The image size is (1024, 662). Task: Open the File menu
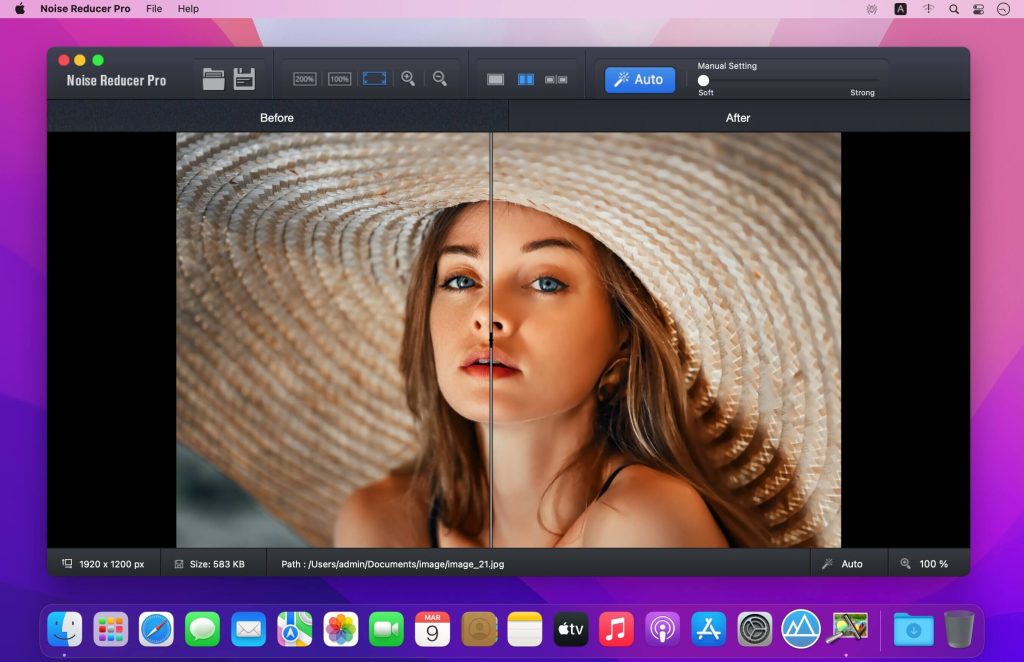tap(154, 9)
